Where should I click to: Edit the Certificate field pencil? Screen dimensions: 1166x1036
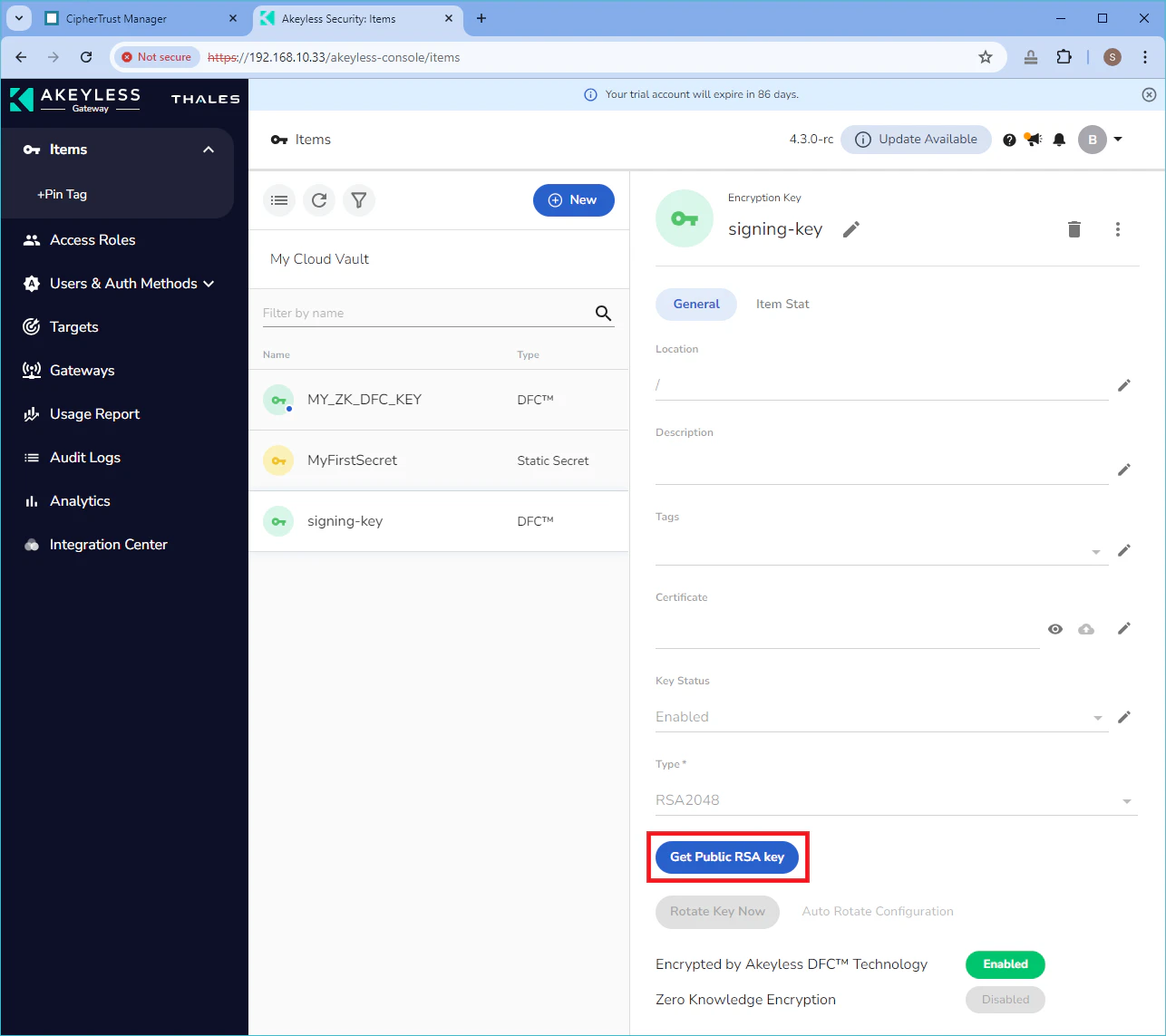click(x=1124, y=628)
